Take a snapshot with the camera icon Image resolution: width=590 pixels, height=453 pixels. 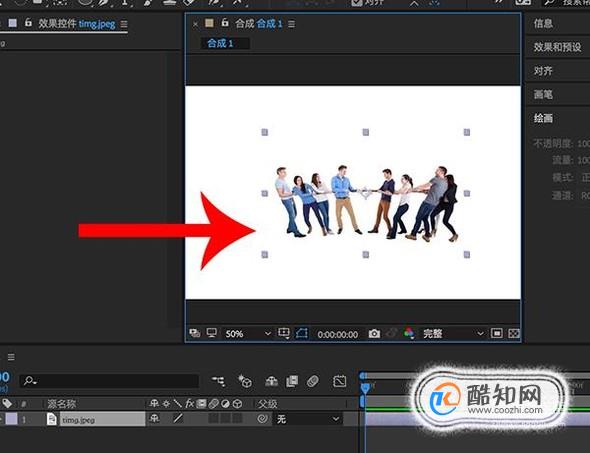coord(374,334)
